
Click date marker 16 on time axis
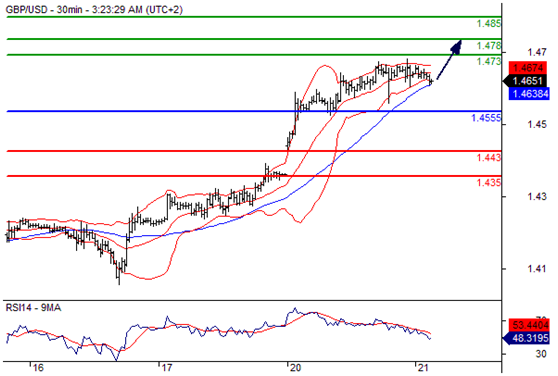[37, 367]
